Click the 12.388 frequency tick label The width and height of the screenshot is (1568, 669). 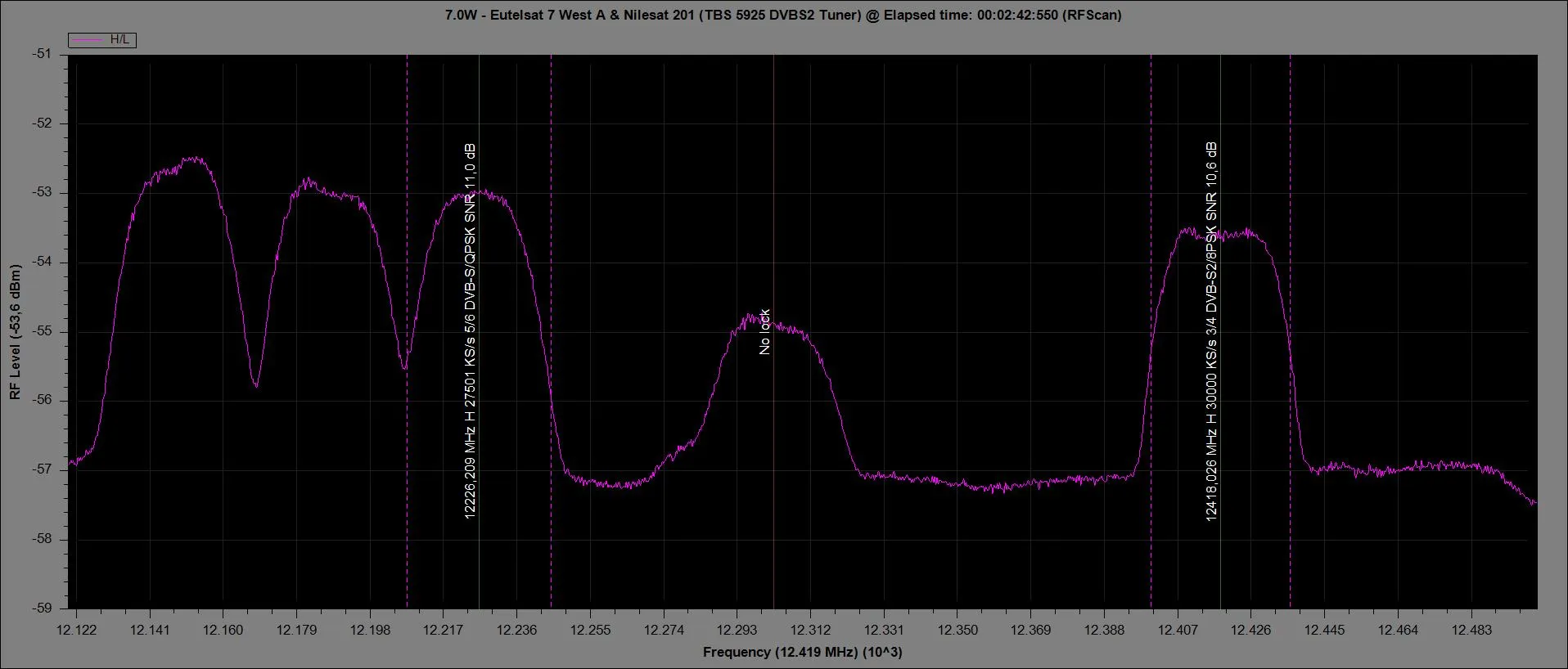(1104, 630)
